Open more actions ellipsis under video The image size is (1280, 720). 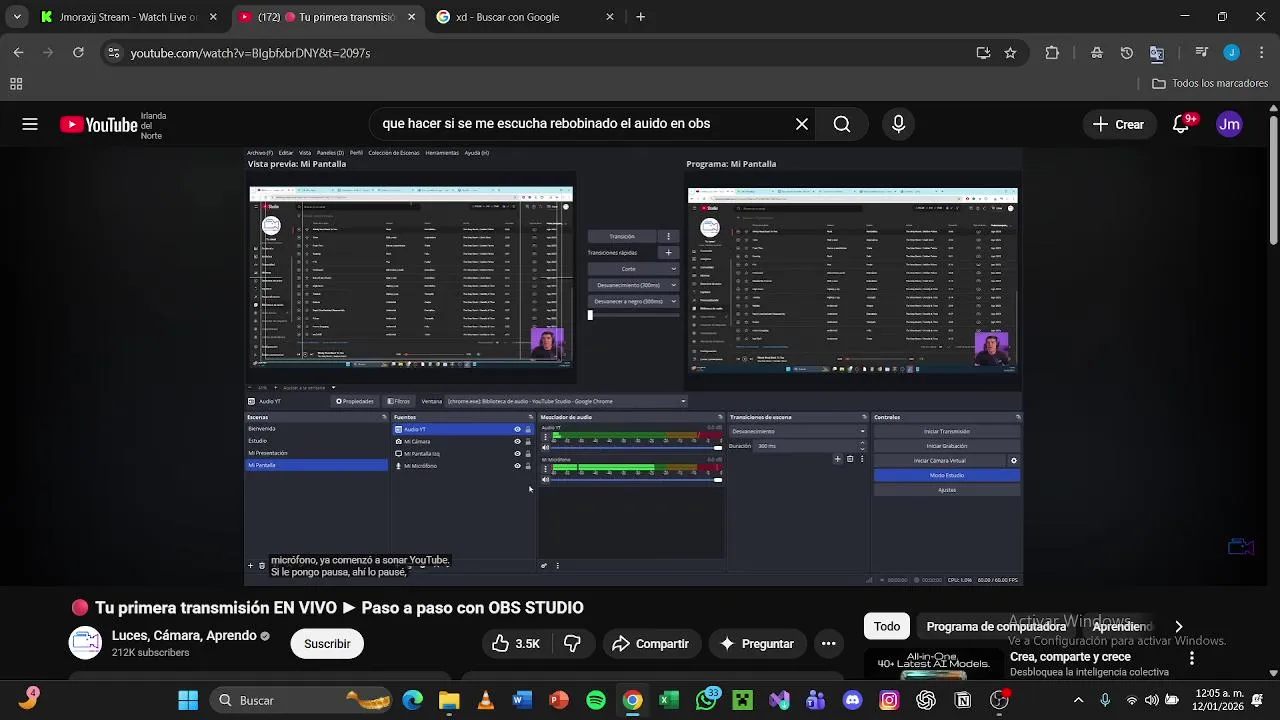pyautogui.click(x=828, y=644)
